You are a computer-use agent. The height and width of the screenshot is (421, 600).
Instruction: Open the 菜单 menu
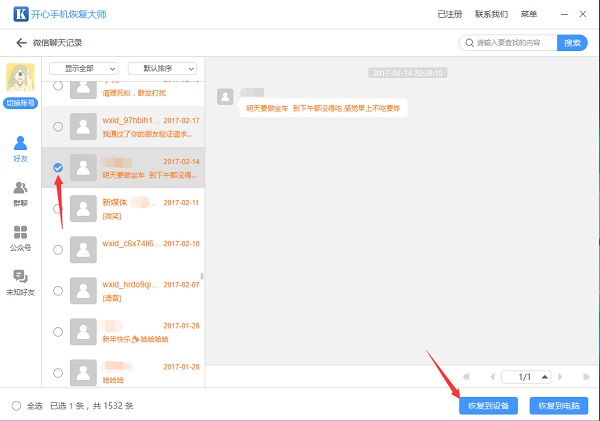[x=528, y=14]
